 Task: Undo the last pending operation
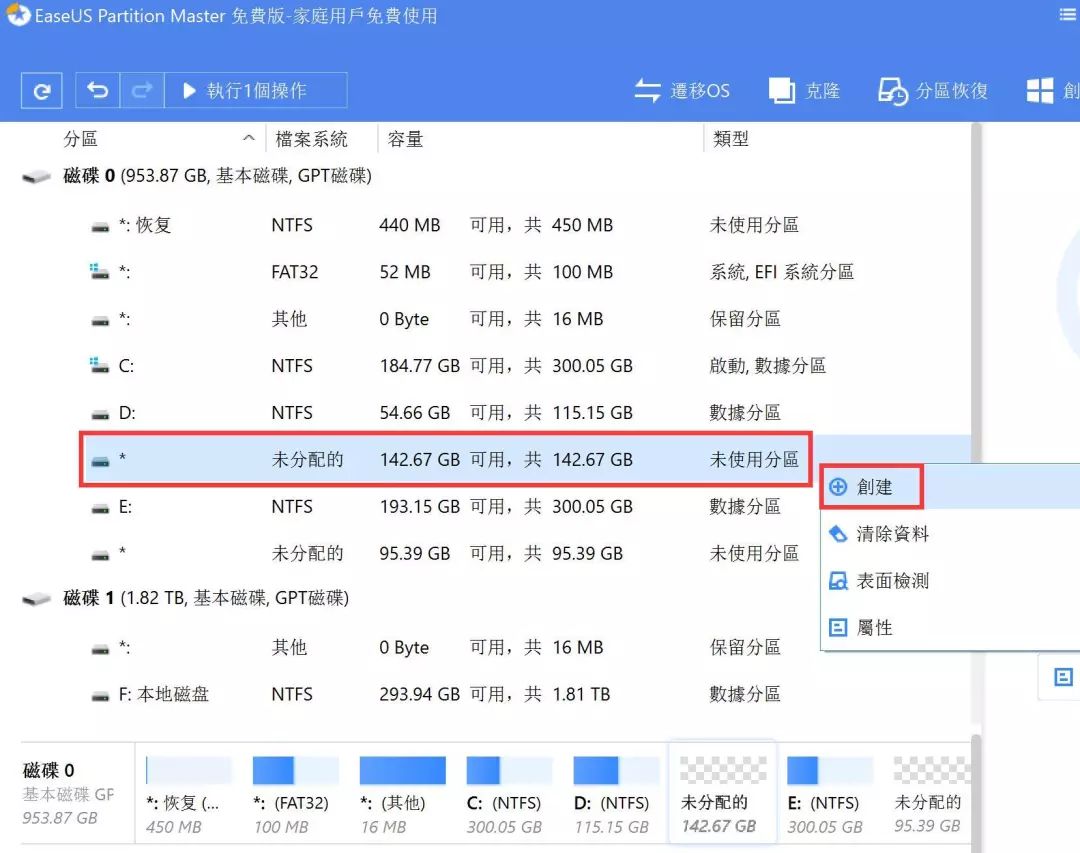(97, 90)
